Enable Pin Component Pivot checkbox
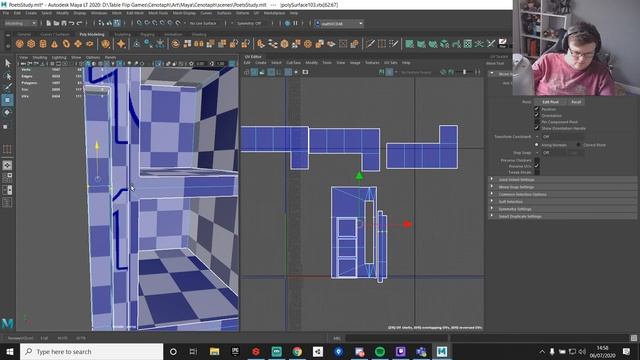 [537, 122]
